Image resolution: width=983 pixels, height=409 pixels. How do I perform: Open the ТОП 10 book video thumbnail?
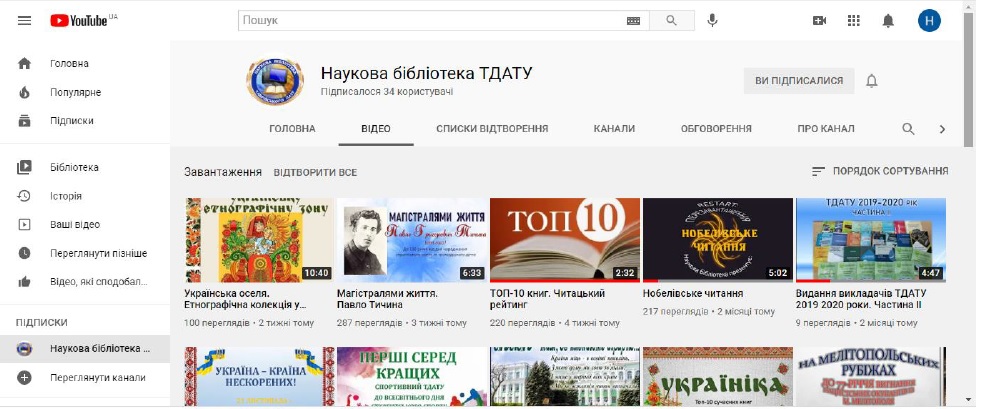coord(565,240)
